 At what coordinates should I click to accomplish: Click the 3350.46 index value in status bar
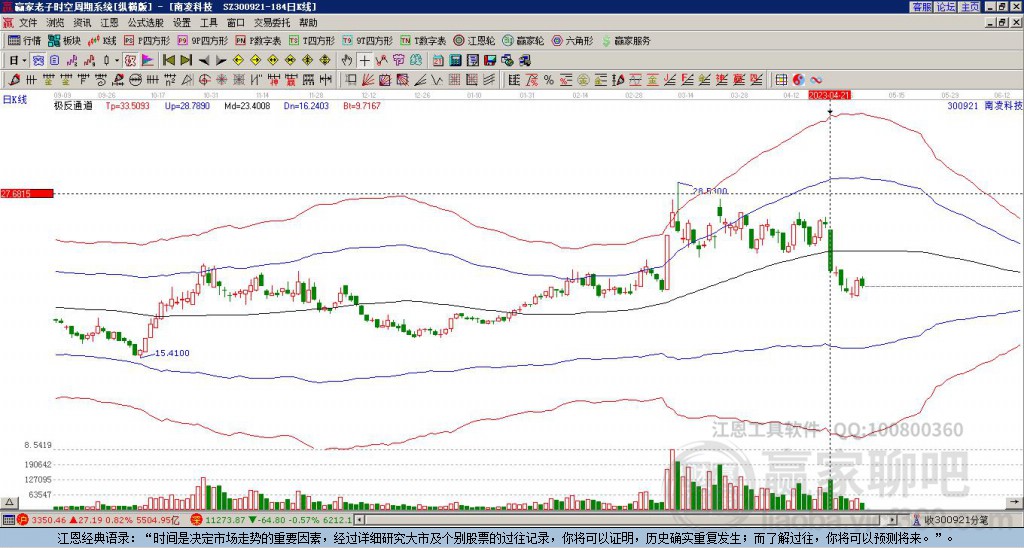(x=49, y=520)
